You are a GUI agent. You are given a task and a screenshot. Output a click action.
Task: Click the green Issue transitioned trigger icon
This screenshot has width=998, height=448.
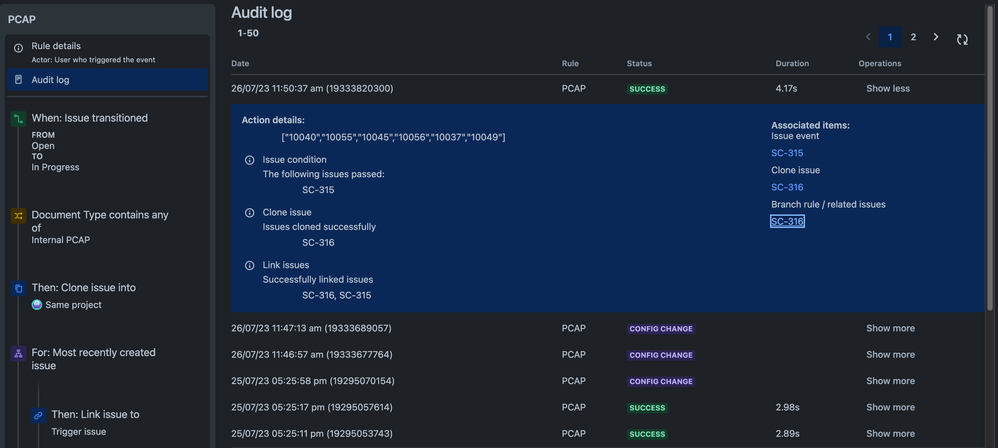pos(18,118)
